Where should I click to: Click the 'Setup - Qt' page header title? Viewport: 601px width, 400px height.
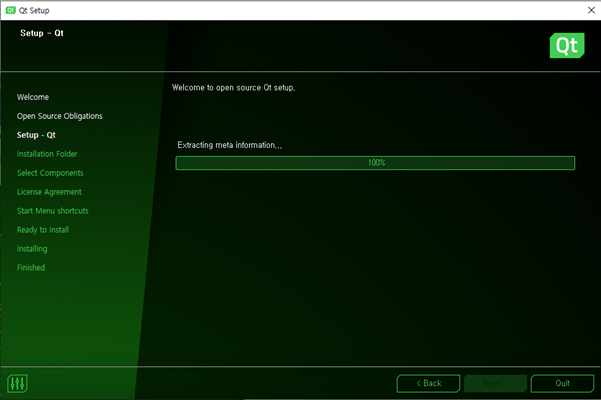tap(42, 33)
